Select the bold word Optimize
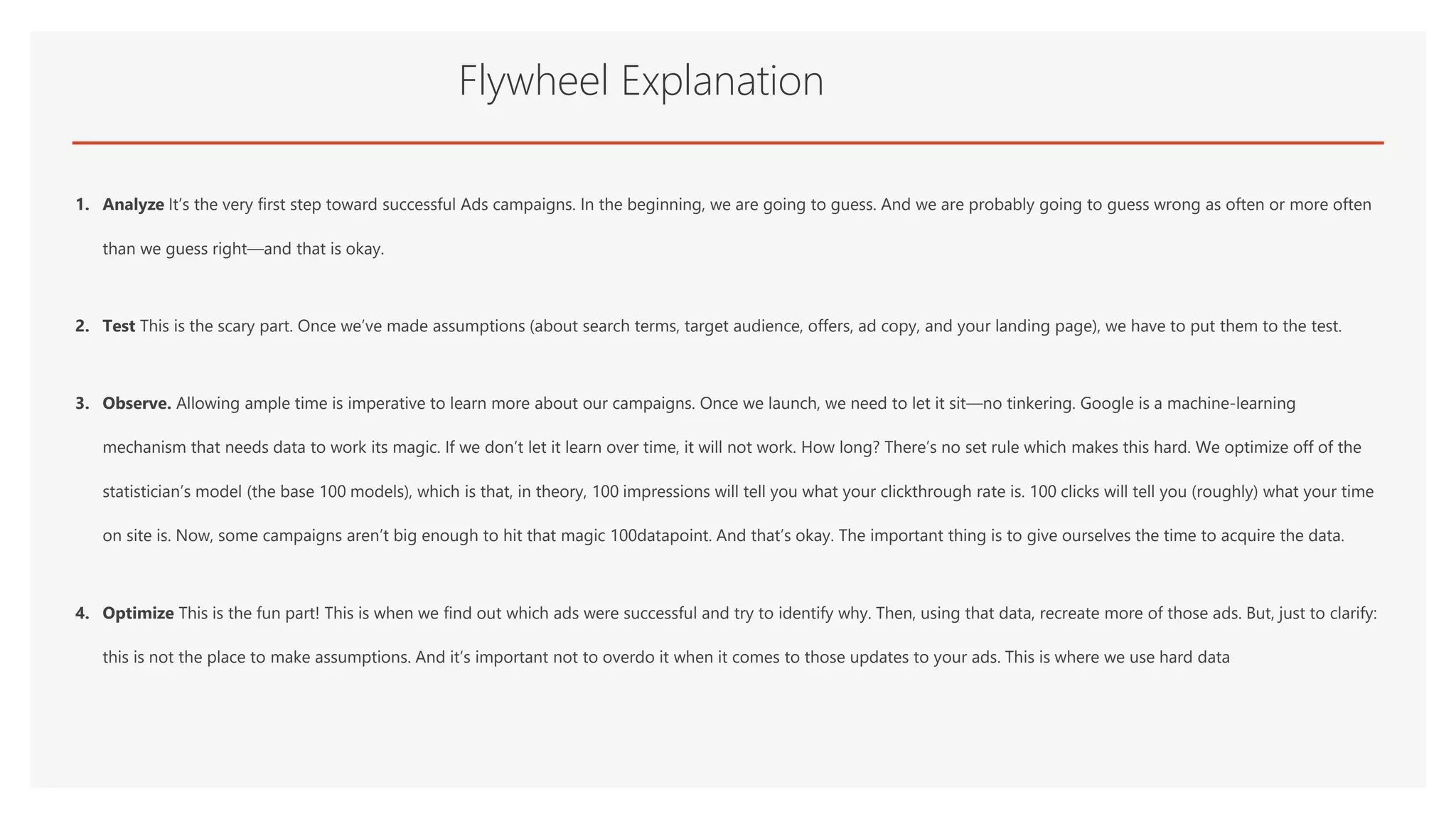Image resolution: width=1456 pixels, height=819 pixels. (x=138, y=614)
